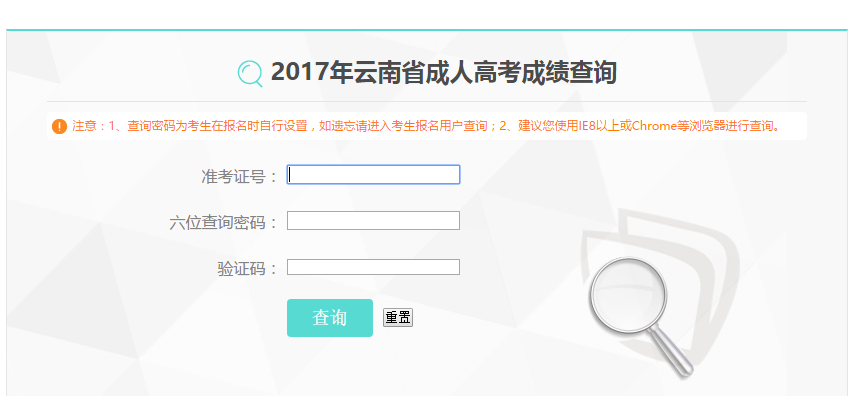Click the 验证码 field label
The width and height of the screenshot is (854, 396).
pyautogui.click(x=248, y=269)
